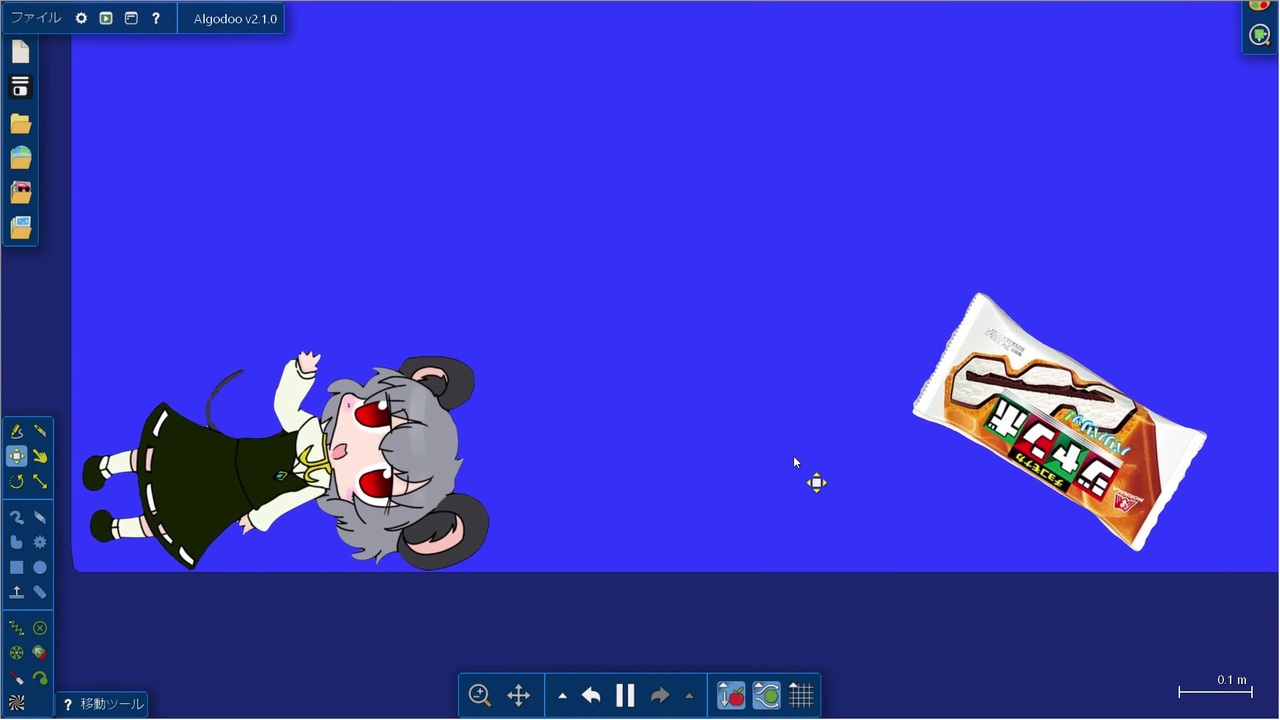Open the settings gear menu
The image size is (1280, 720).
(81, 18)
